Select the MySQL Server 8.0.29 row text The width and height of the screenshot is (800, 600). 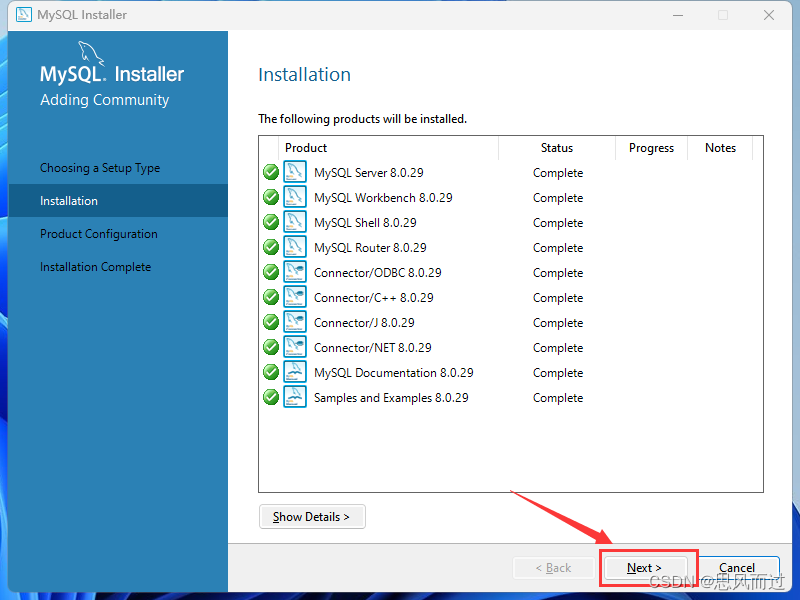(x=369, y=173)
